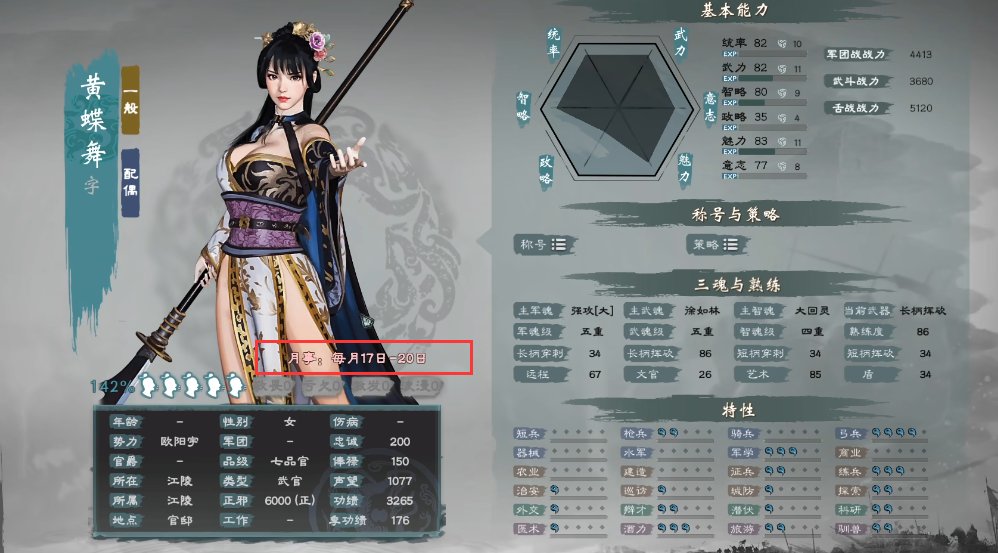
Task: Click the bonus icon beside 统率 82
Action: click(x=782, y=44)
